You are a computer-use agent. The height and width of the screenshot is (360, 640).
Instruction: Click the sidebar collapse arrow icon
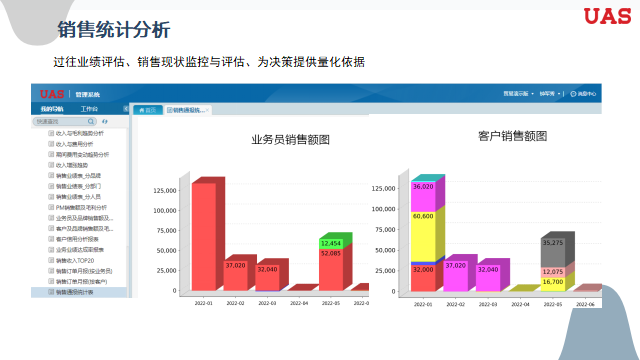point(125,109)
